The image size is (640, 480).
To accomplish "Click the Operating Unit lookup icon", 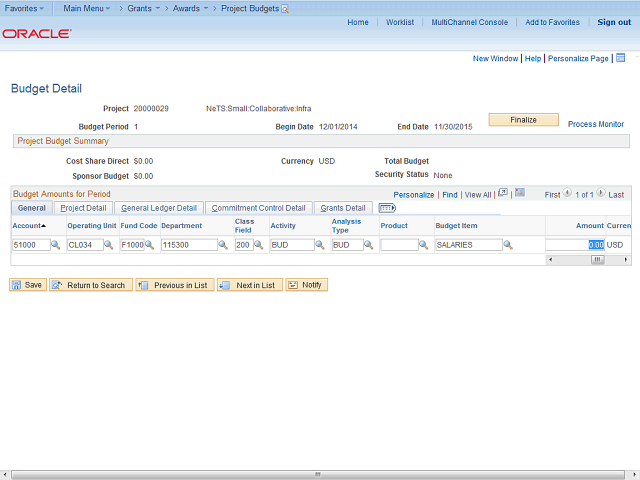I will pyautogui.click(x=108, y=245).
